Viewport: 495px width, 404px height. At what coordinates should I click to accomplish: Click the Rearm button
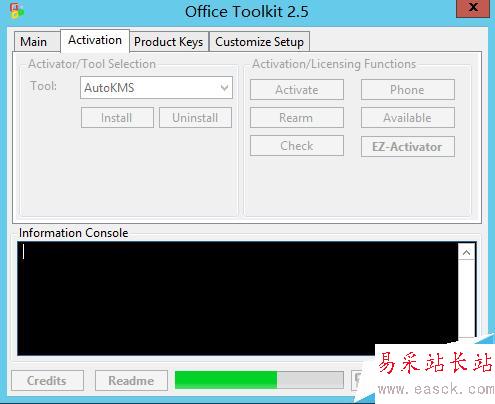[297, 118]
